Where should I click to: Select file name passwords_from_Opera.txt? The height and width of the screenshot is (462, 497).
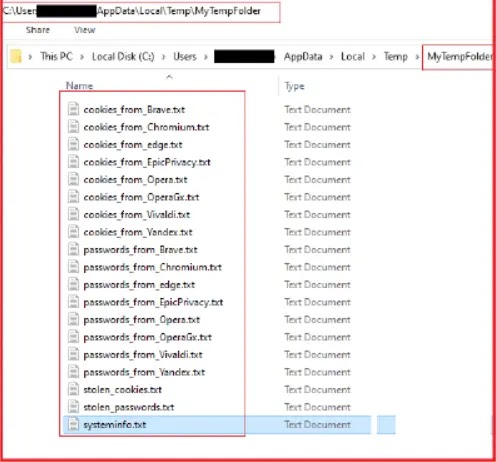(x=142, y=320)
